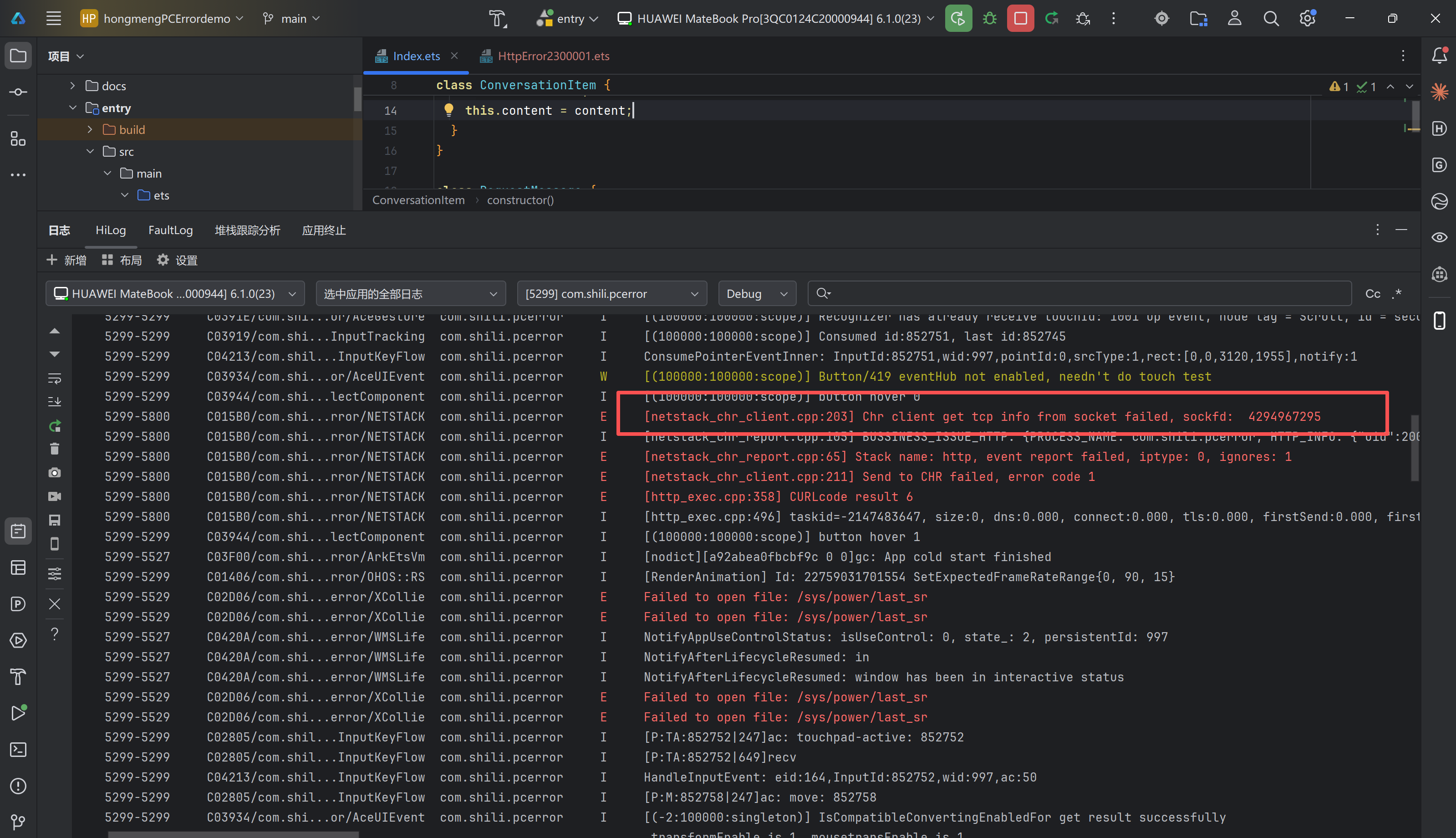Expand the build folder in project tree
Image resolution: width=1456 pixels, height=838 pixels.
tap(90, 129)
